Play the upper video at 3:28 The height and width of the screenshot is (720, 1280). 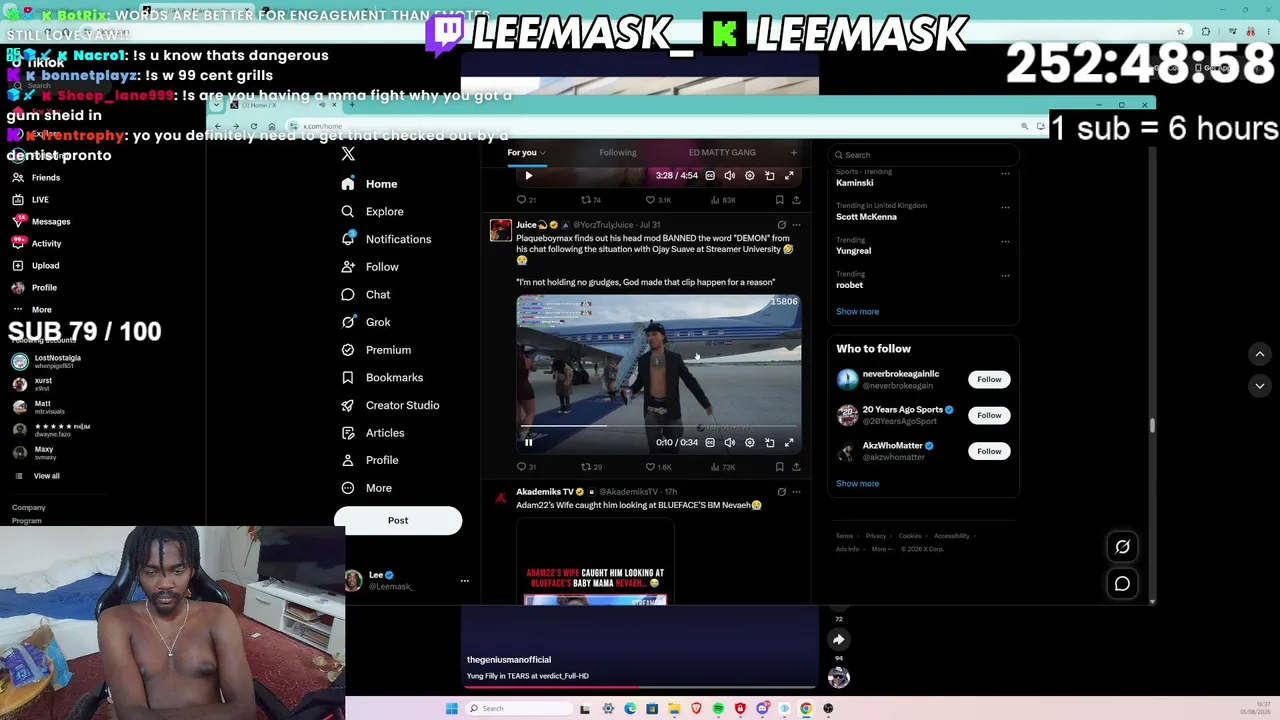[x=529, y=176]
